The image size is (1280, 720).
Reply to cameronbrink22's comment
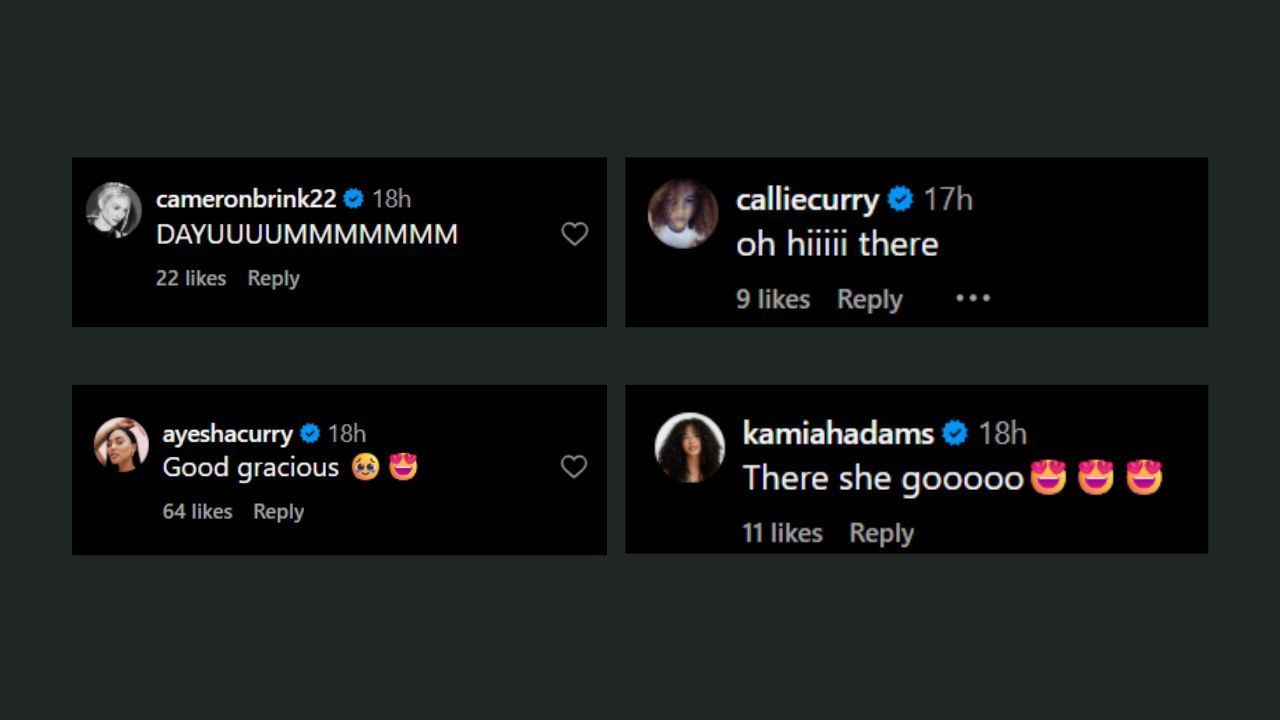click(x=273, y=278)
